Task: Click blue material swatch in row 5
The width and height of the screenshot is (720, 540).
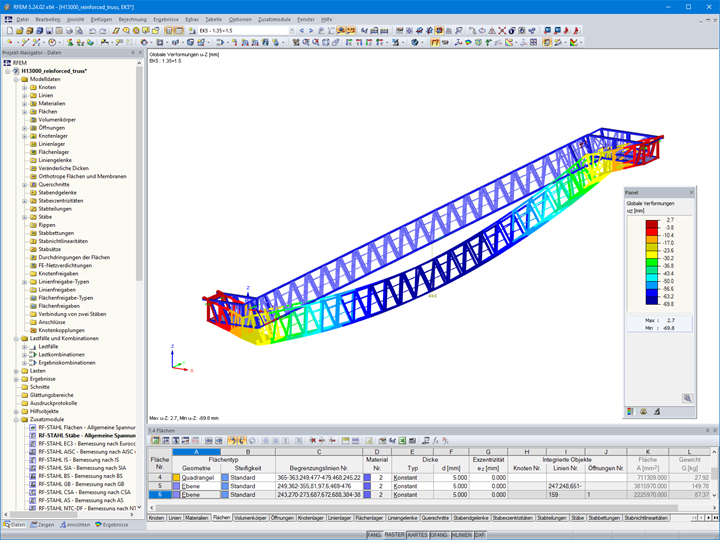Action: click(367, 486)
